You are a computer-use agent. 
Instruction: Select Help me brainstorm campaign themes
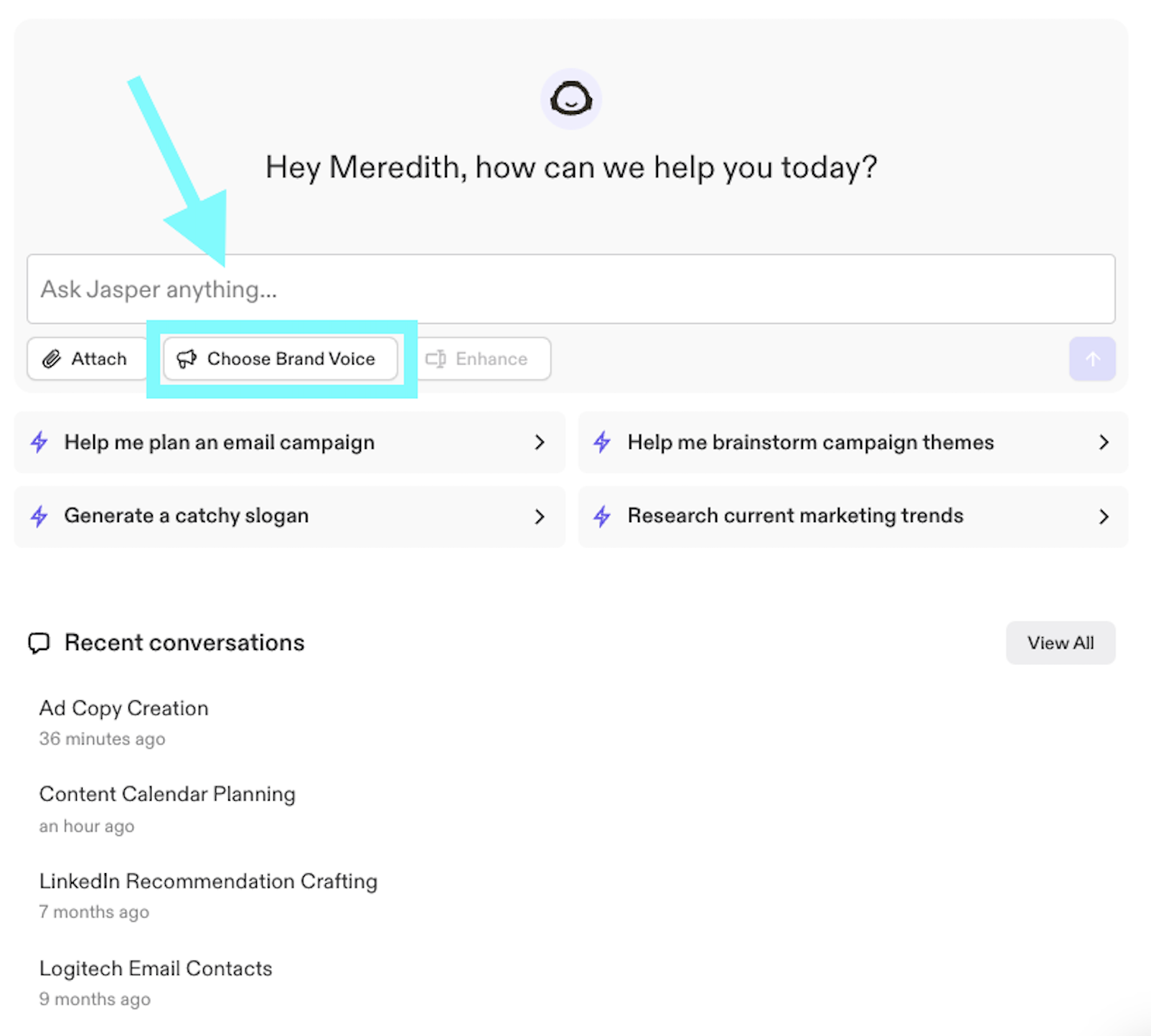853,443
